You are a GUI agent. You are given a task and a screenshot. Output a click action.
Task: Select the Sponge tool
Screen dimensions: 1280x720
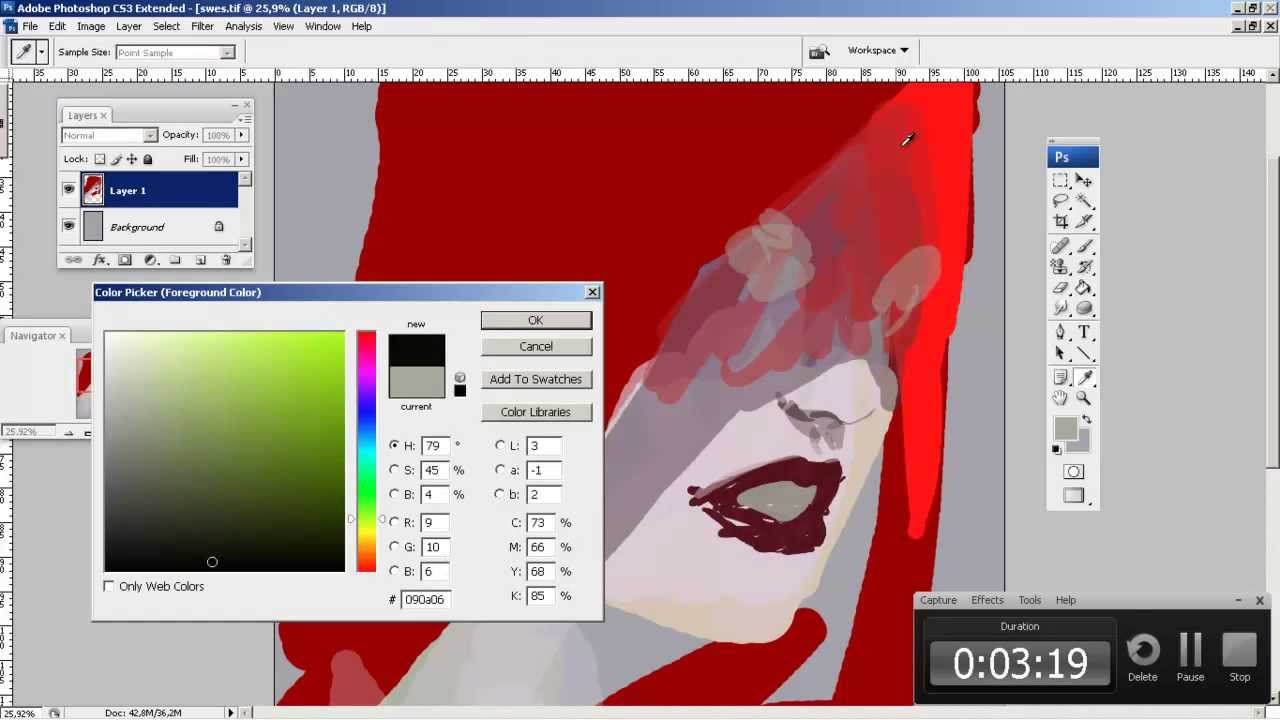tap(1084, 308)
